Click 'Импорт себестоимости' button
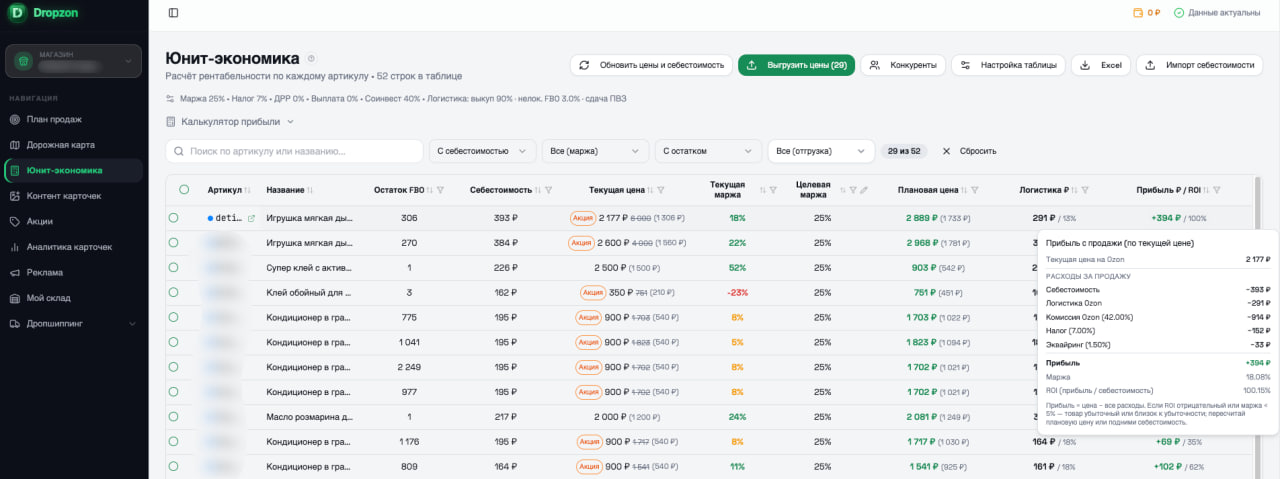1280x479 pixels. coord(1199,65)
